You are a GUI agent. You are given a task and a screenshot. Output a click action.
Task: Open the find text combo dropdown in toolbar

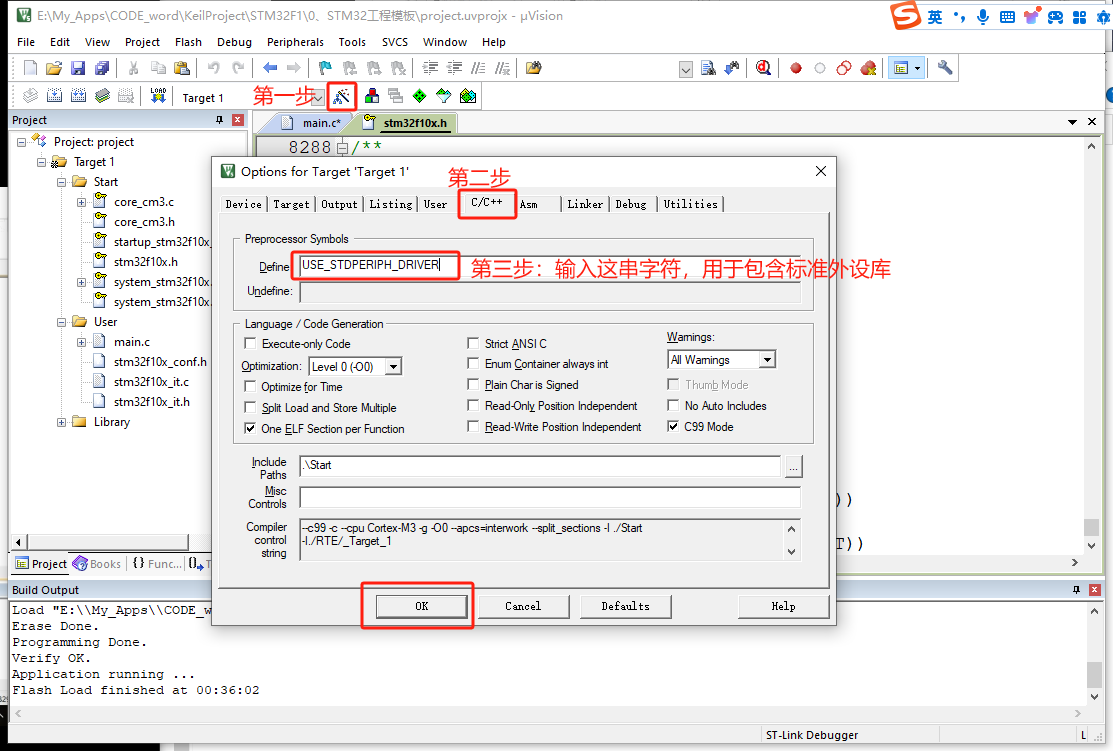(686, 69)
